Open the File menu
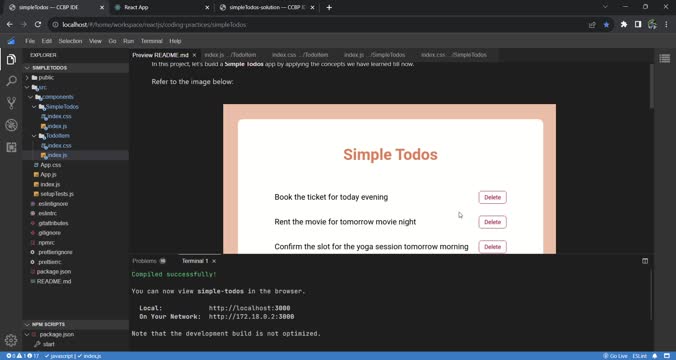 30,41
